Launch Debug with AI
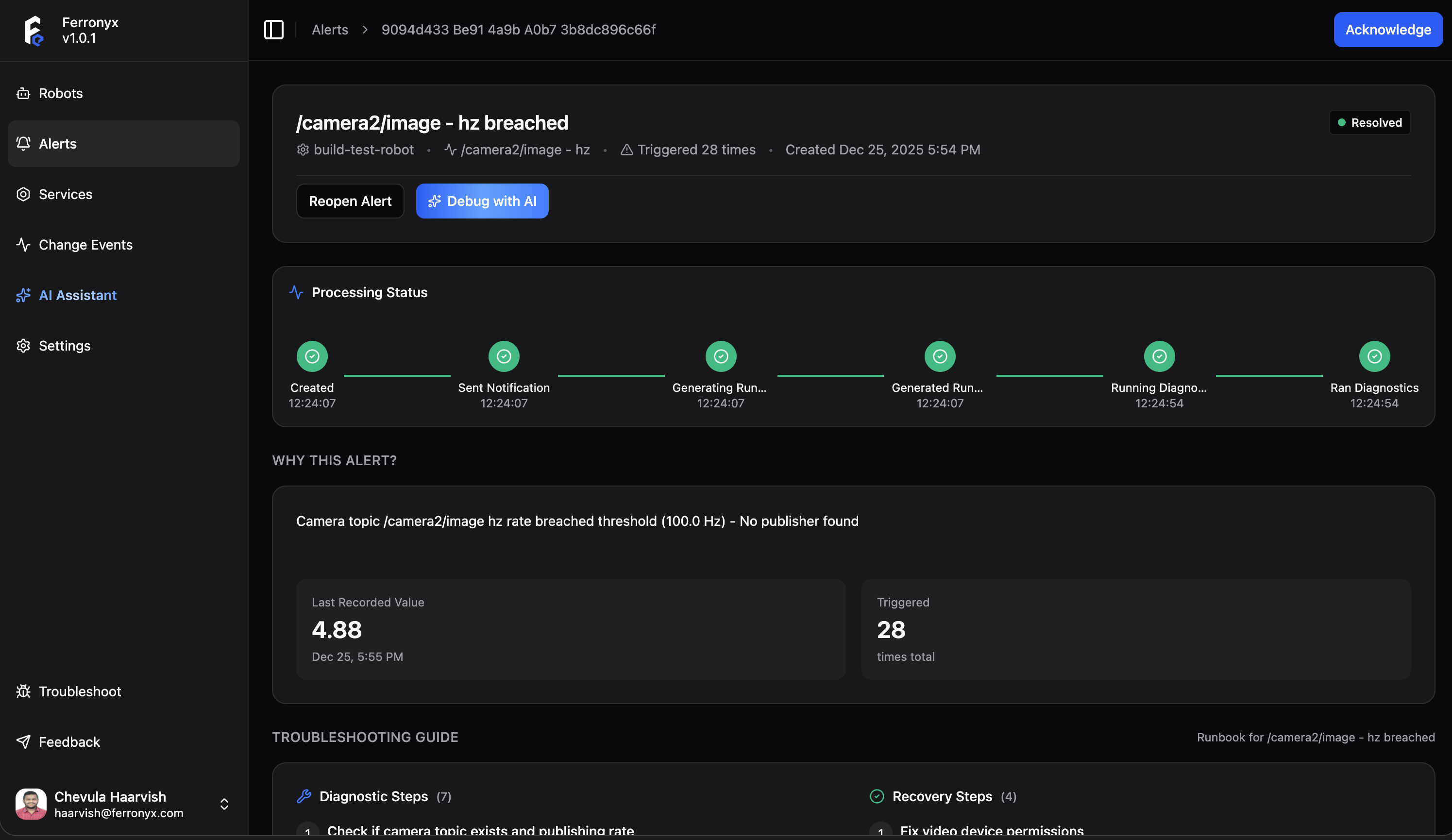The width and height of the screenshot is (1452, 840). (x=482, y=201)
